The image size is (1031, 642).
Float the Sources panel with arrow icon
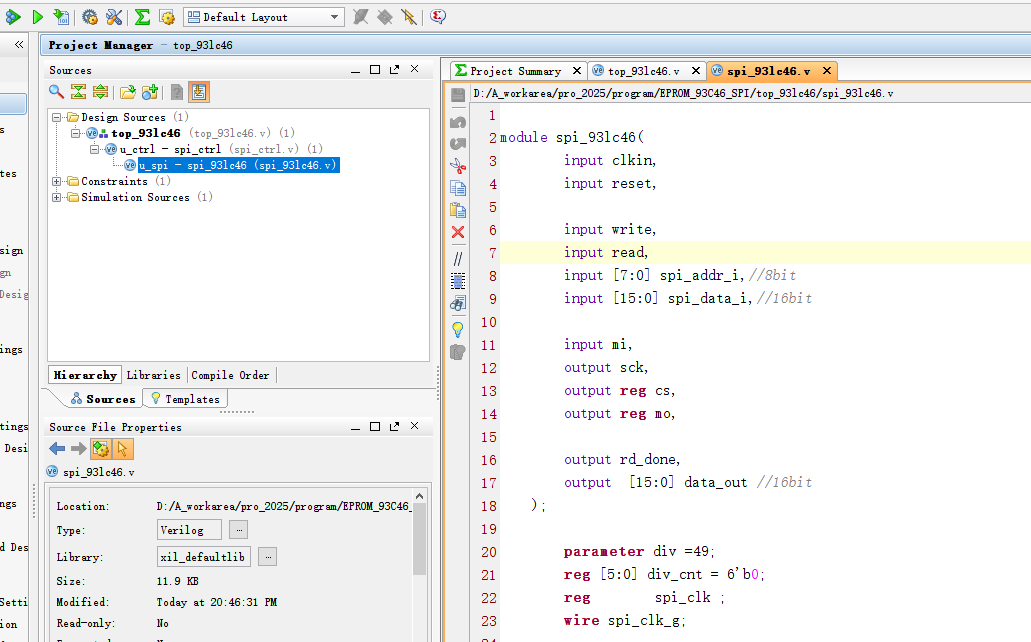pos(395,69)
